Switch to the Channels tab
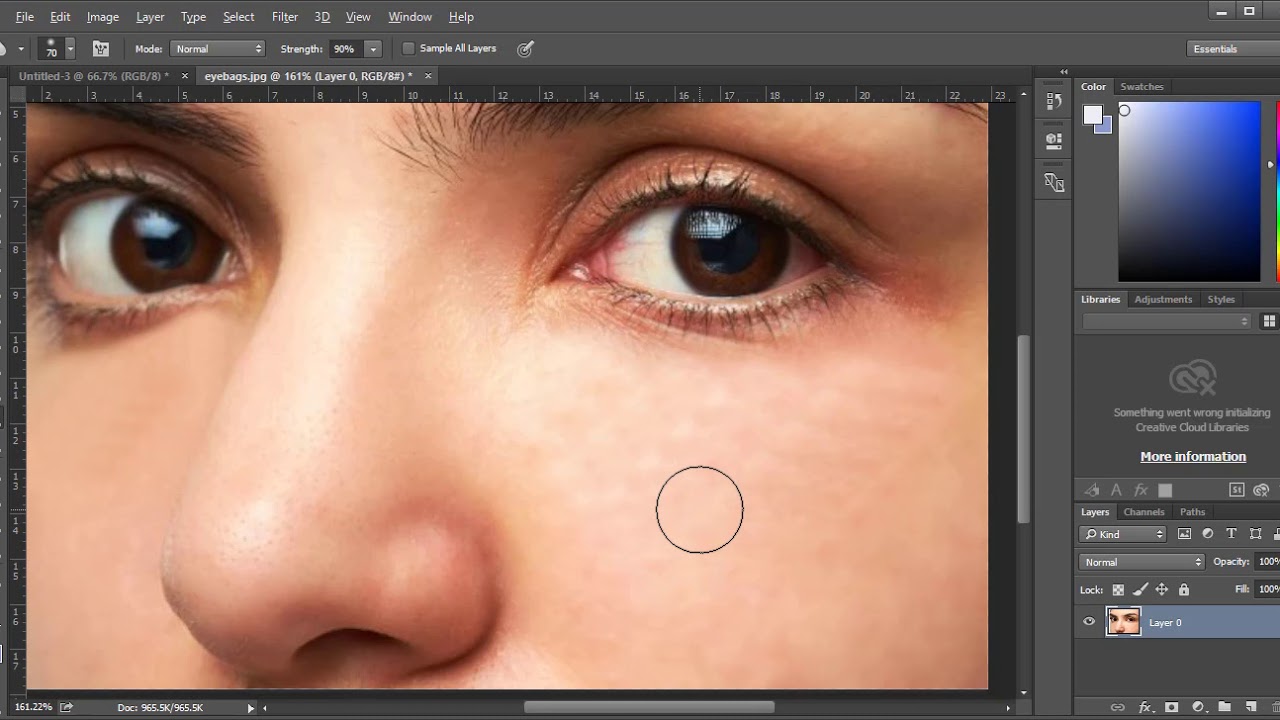 click(1143, 512)
